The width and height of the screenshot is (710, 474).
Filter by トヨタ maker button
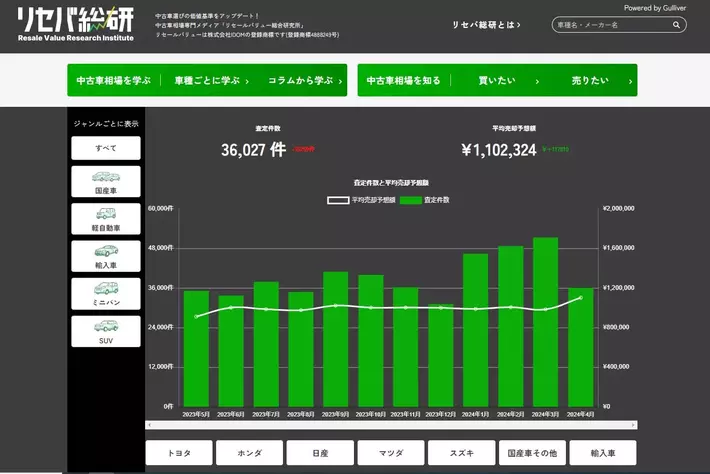(179, 453)
